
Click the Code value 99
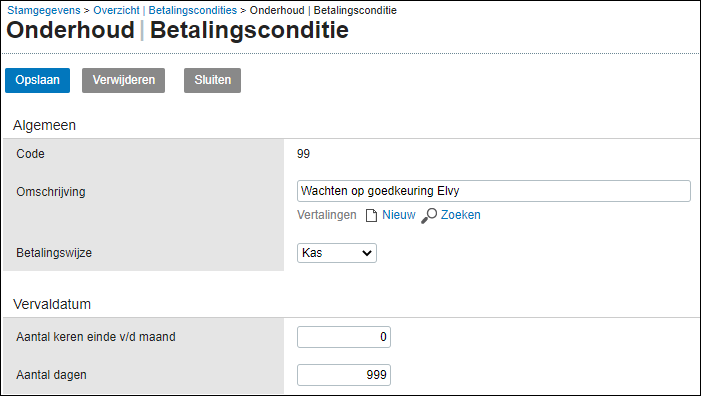tap(303, 154)
